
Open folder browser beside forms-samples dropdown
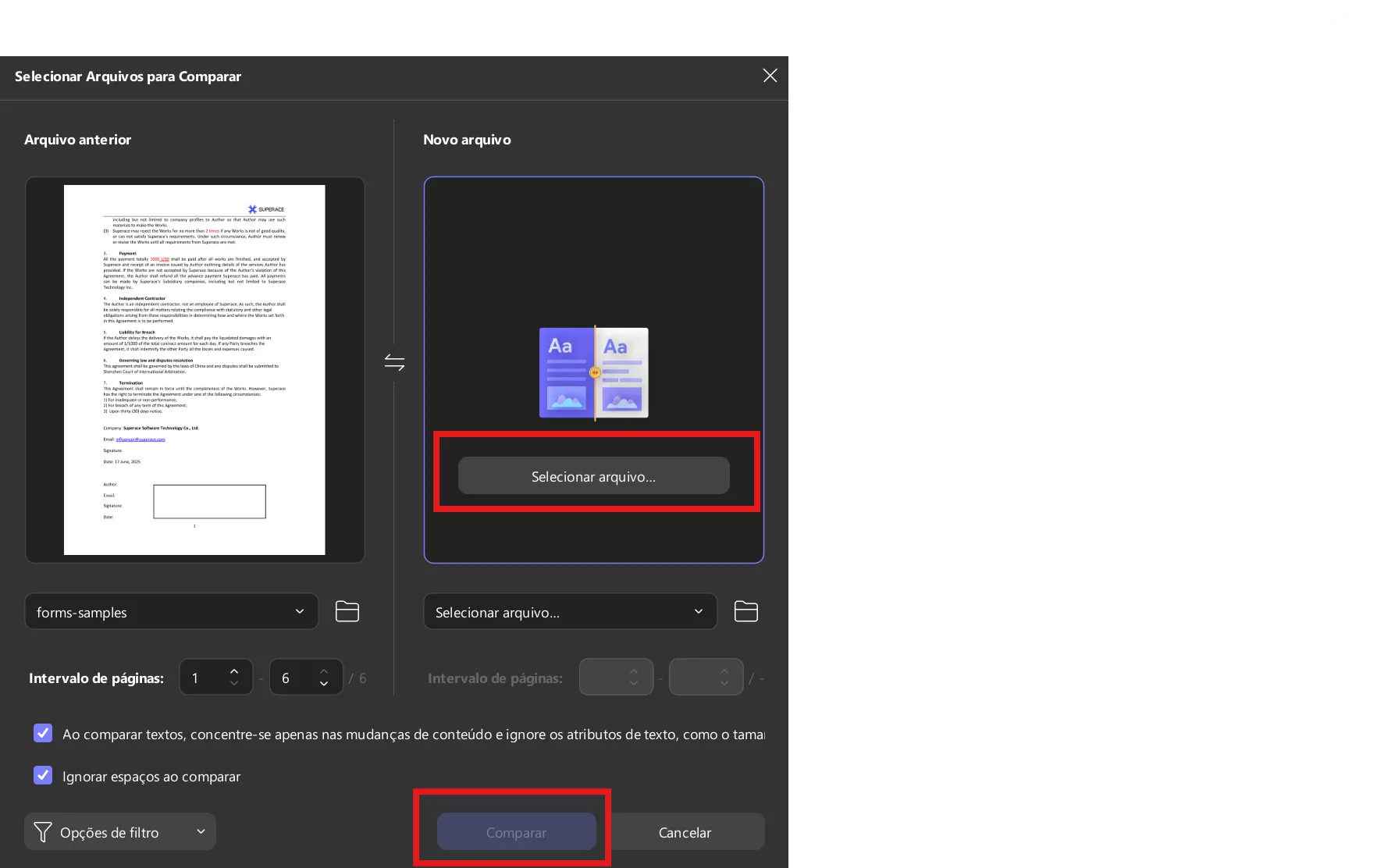pos(347,611)
